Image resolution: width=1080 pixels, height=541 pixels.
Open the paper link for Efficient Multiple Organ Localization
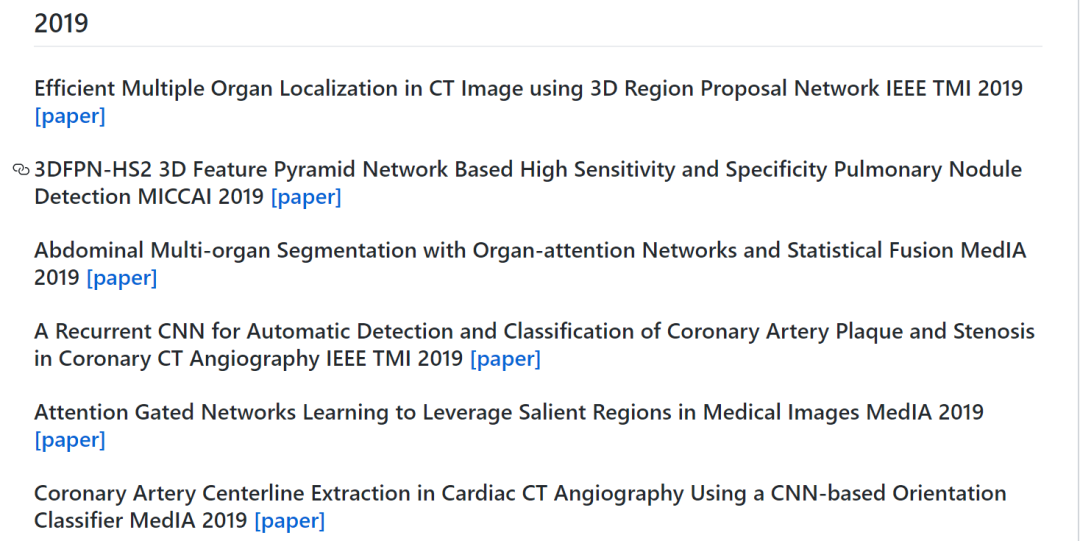[x=69, y=116]
